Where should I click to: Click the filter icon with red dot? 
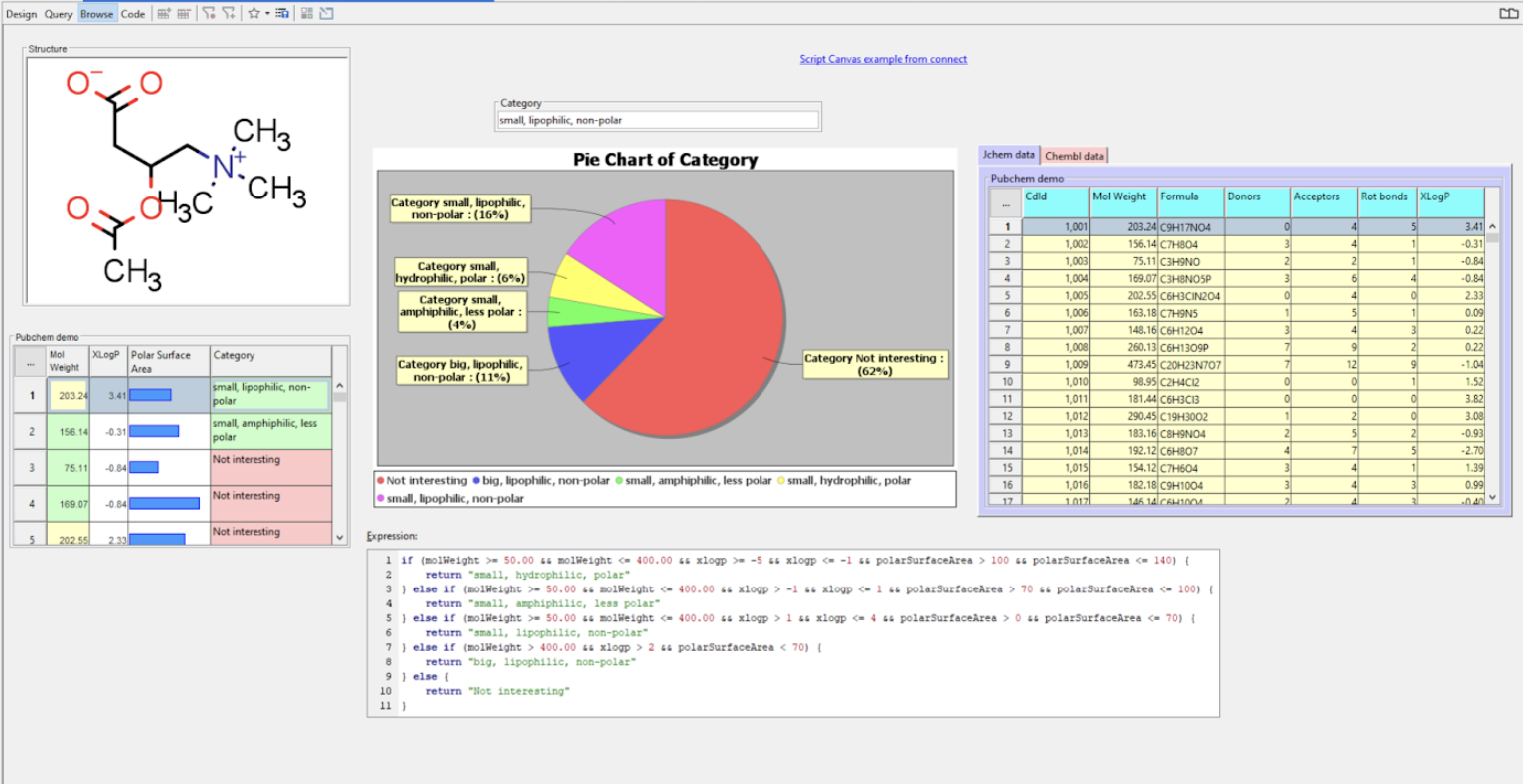(209, 14)
